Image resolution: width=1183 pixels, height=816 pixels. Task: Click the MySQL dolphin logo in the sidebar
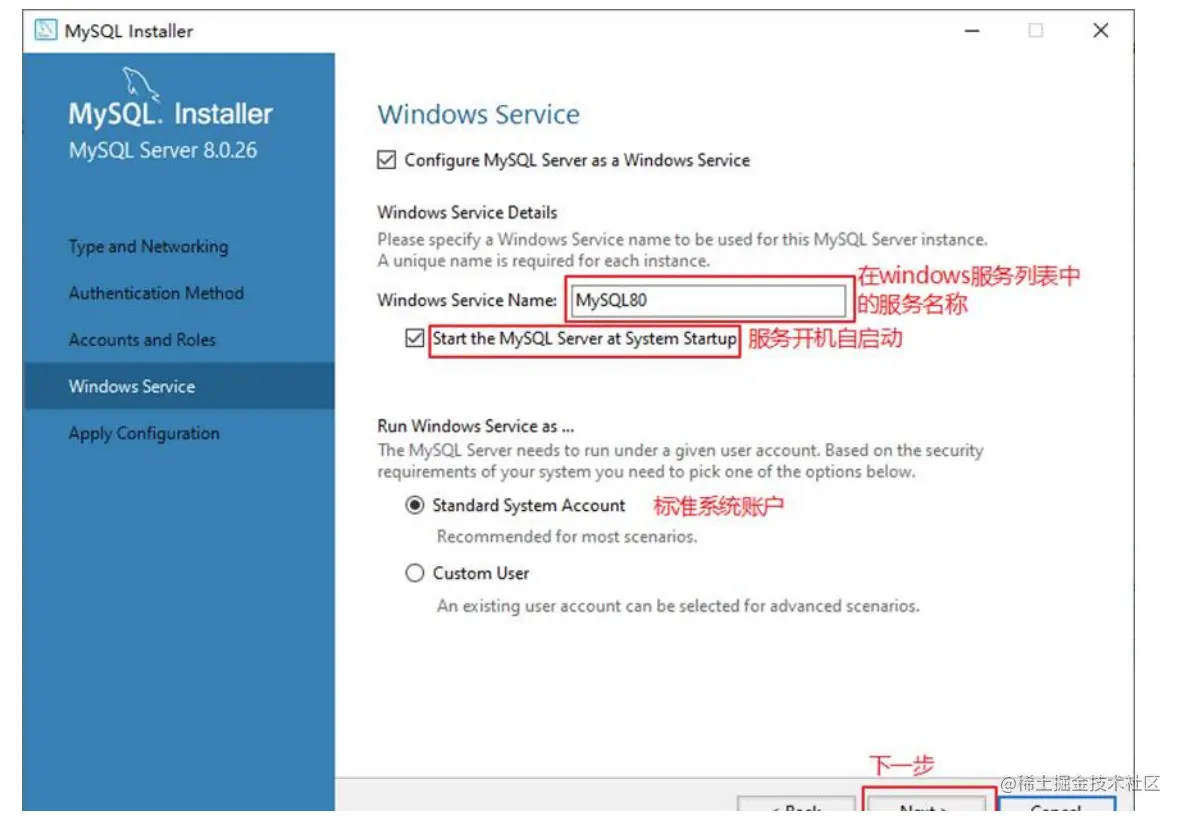141,85
